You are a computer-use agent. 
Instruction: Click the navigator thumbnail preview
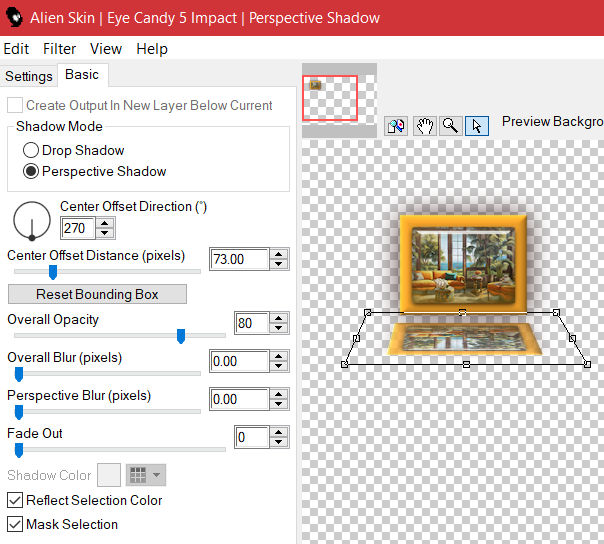tap(339, 100)
